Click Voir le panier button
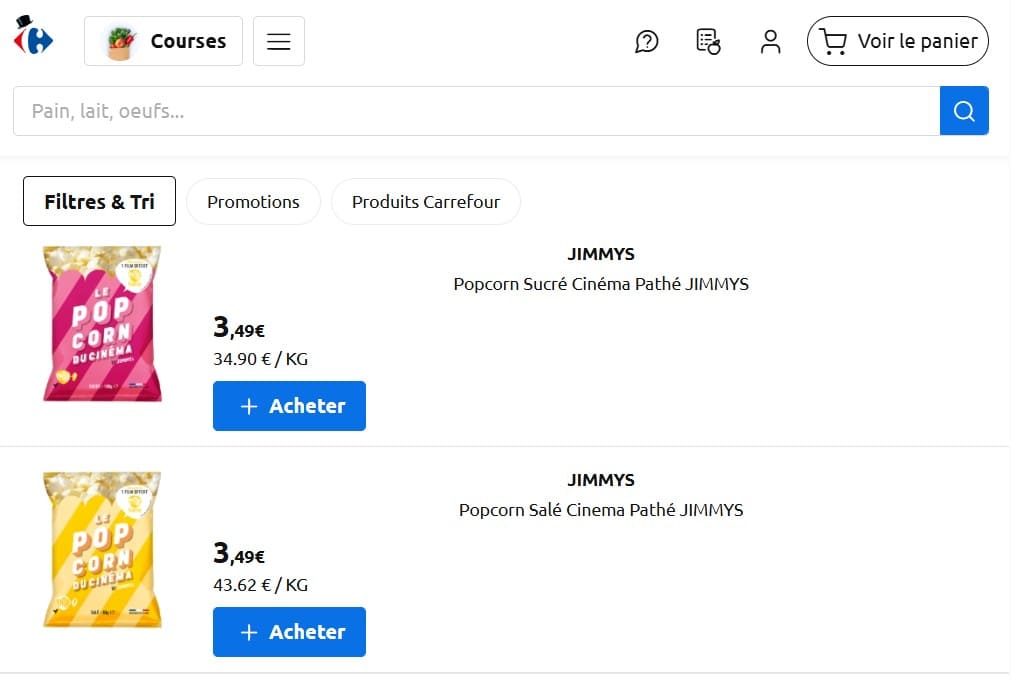The height and width of the screenshot is (682, 1011). coord(898,41)
